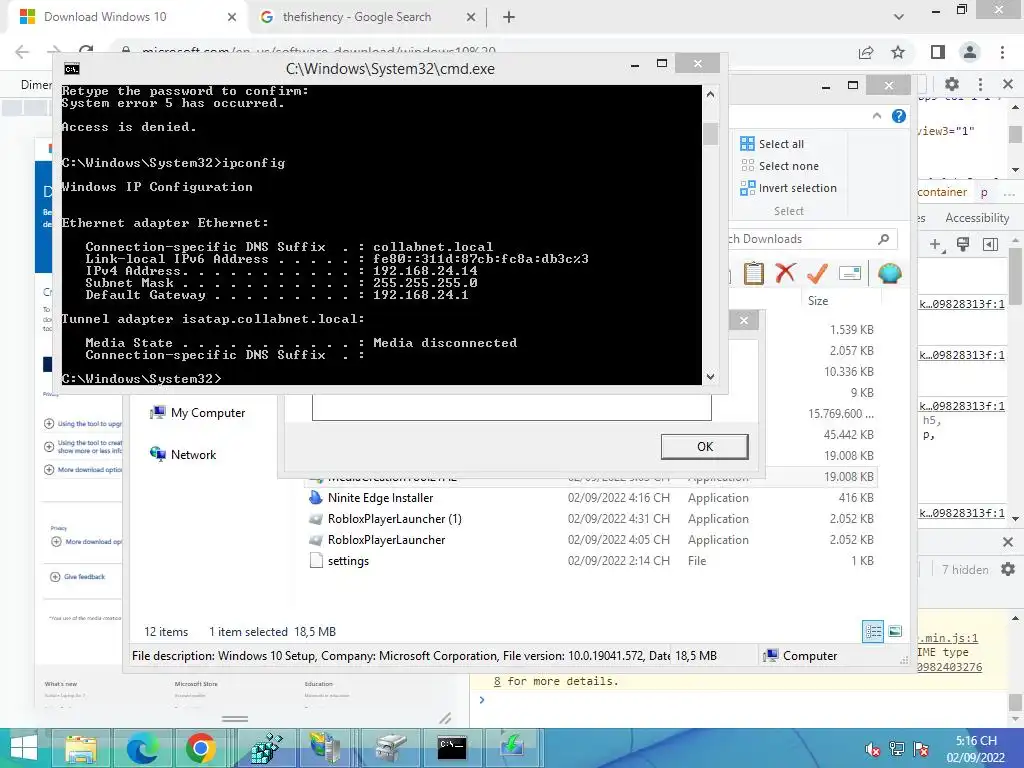Click the orange checkmark toolbar icon
Viewport: 1024px width, 768px height.
pos(817,273)
